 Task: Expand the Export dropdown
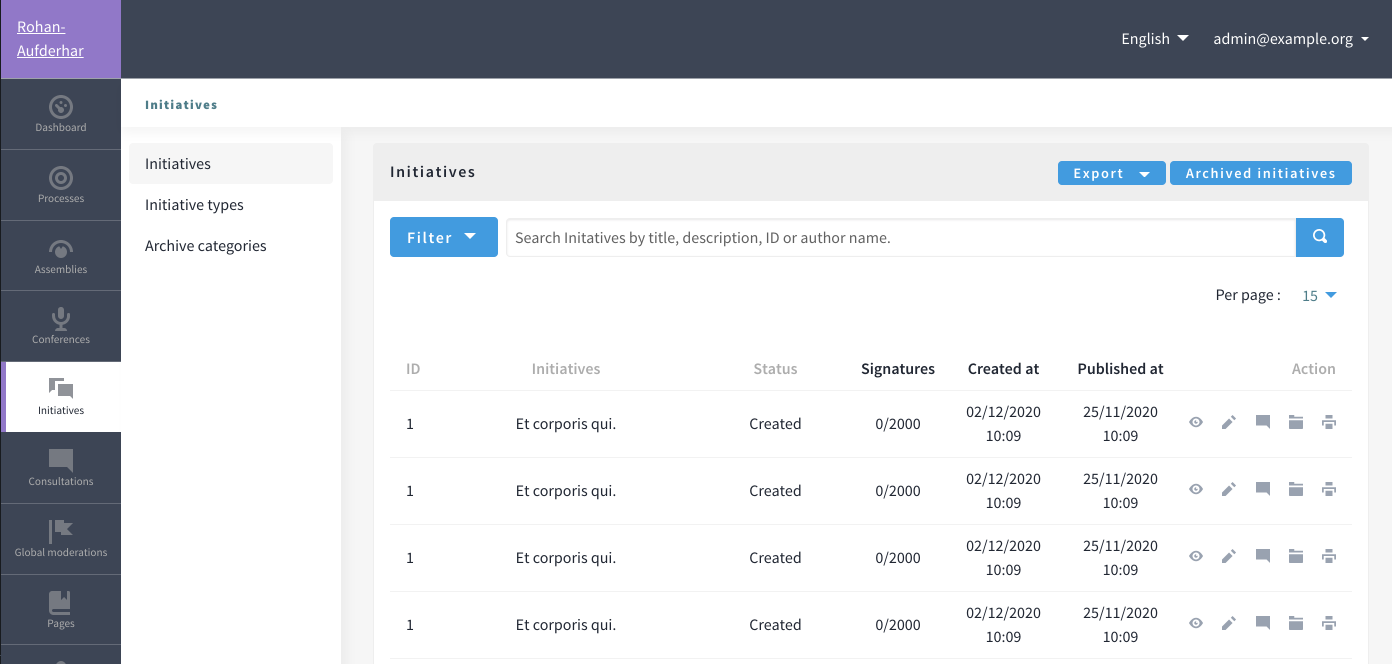pos(1111,174)
